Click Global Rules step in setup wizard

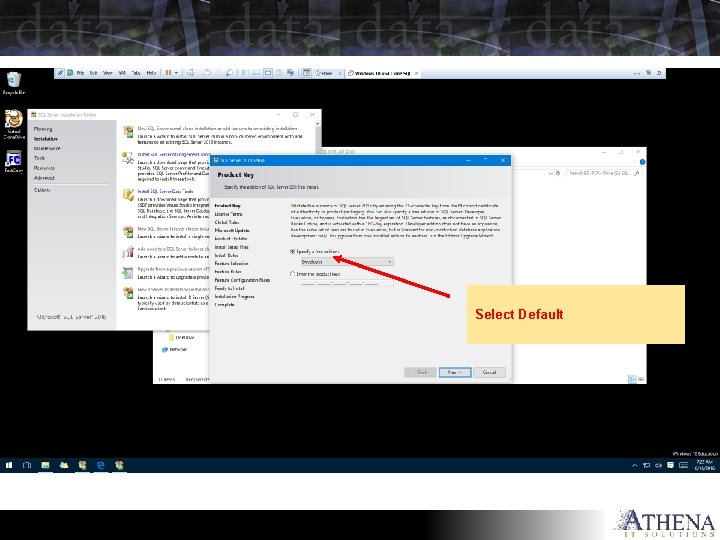(227, 222)
